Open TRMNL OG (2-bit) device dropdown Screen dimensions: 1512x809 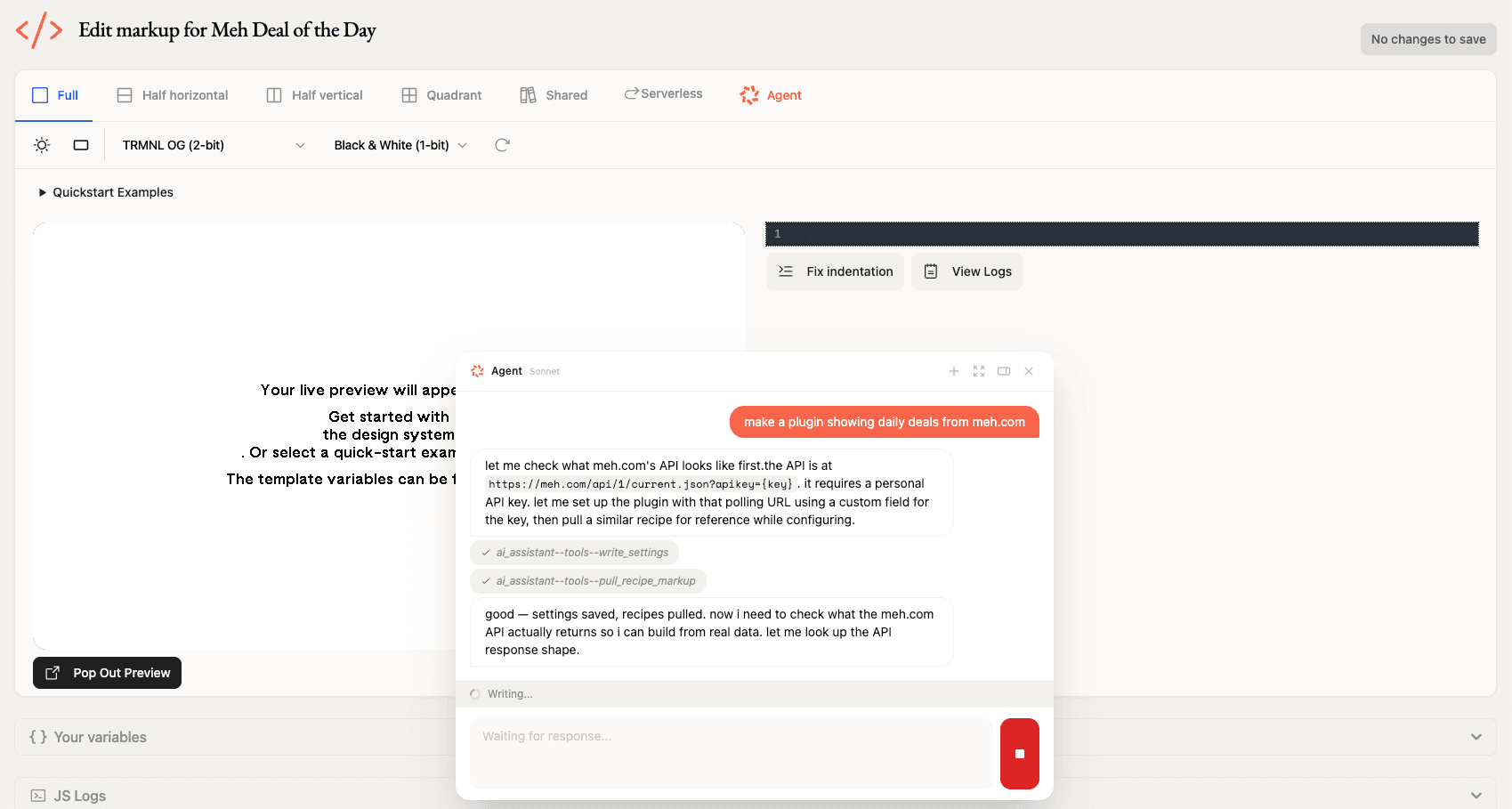(x=214, y=145)
